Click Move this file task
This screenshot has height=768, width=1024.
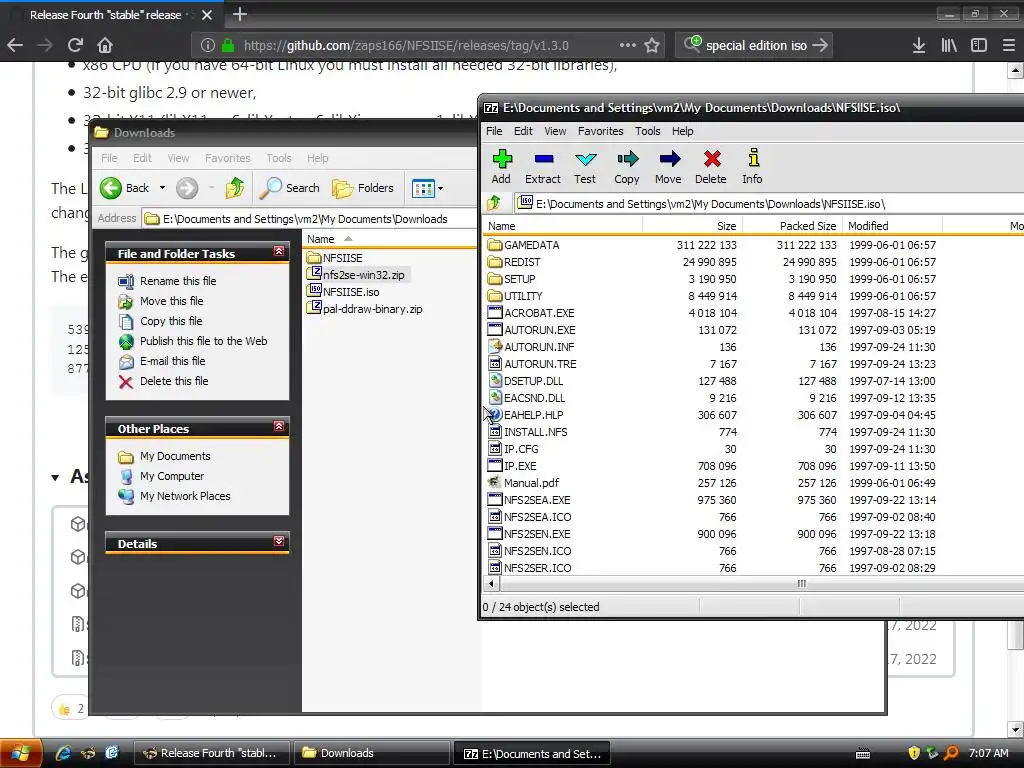pos(172,301)
